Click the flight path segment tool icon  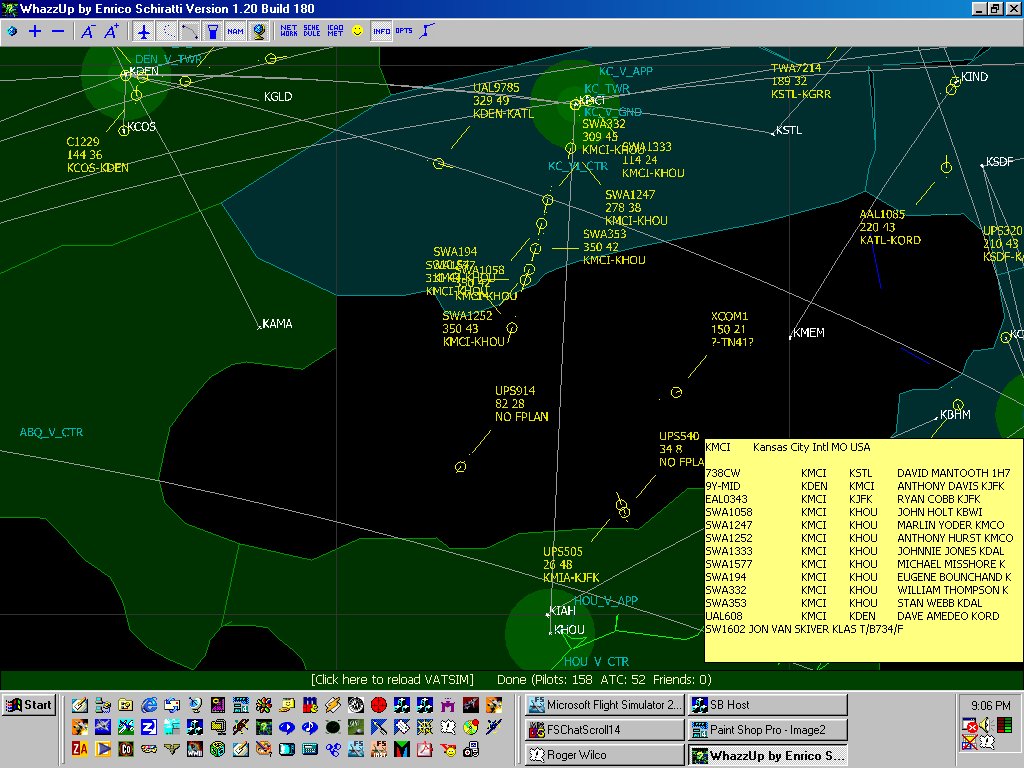[427, 31]
